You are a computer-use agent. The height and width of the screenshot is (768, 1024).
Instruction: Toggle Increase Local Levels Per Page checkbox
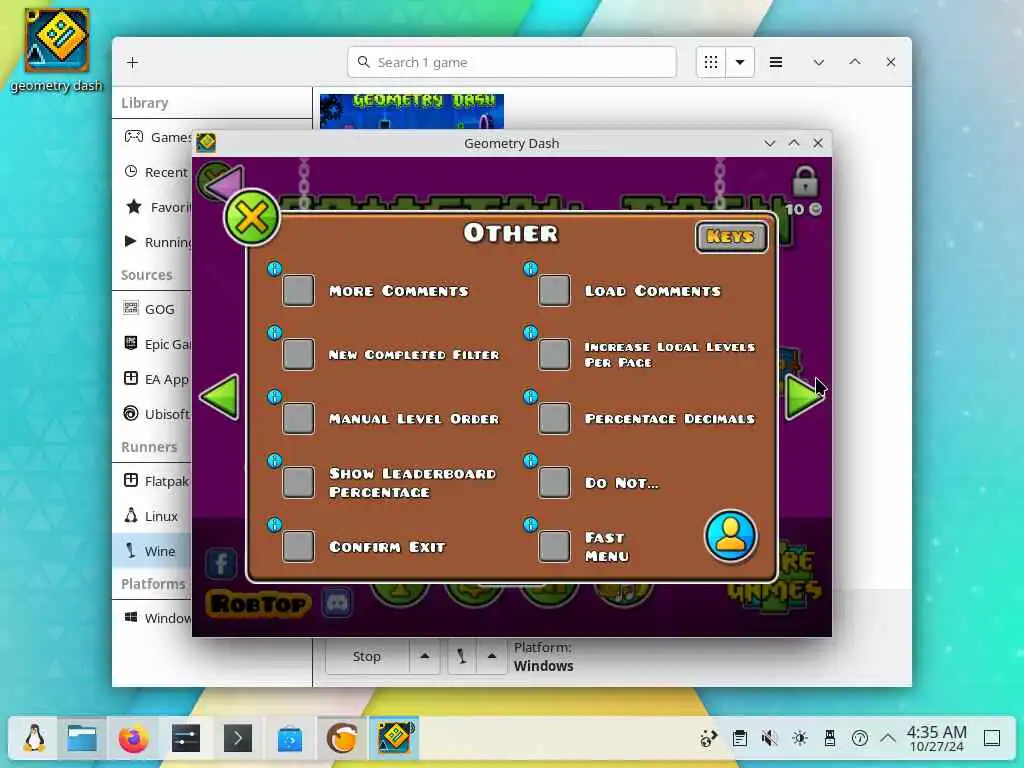point(554,354)
